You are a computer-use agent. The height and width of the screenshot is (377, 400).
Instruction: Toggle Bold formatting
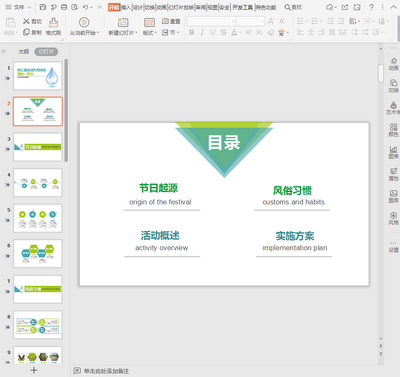[x=191, y=32]
